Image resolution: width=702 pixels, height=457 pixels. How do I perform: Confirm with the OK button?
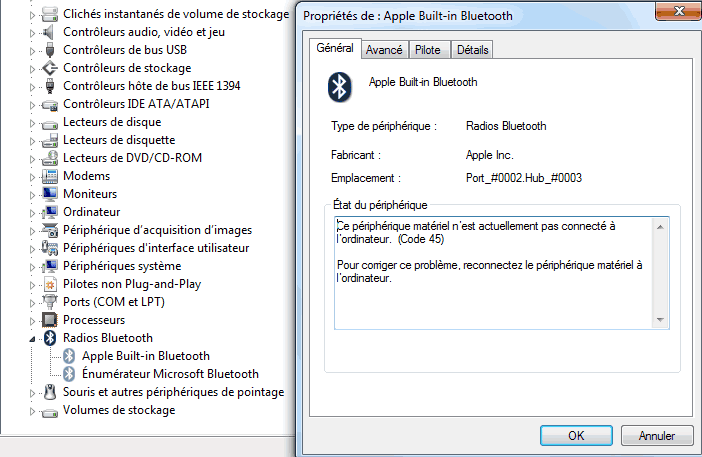coord(576,436)
